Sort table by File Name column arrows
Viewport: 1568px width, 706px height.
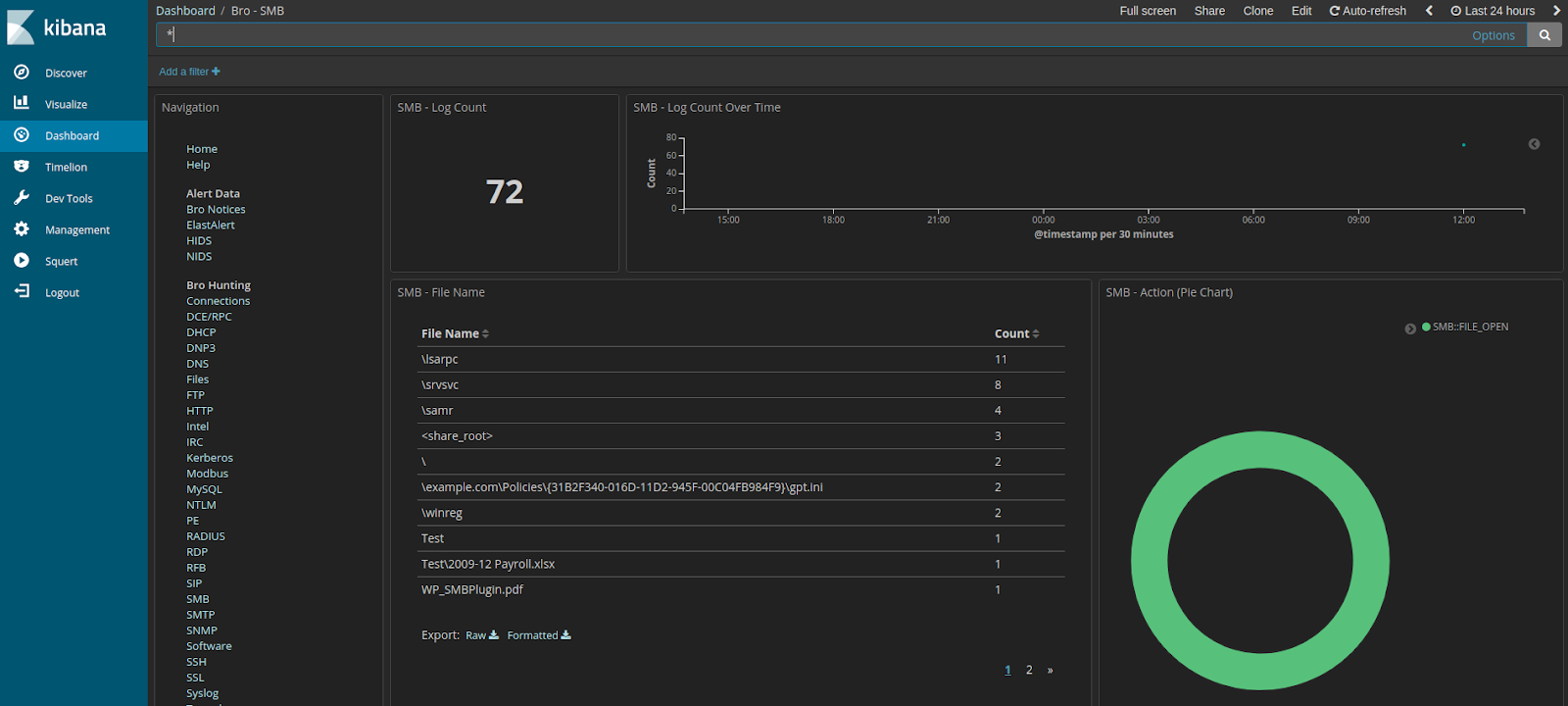[x=485, y=334]
